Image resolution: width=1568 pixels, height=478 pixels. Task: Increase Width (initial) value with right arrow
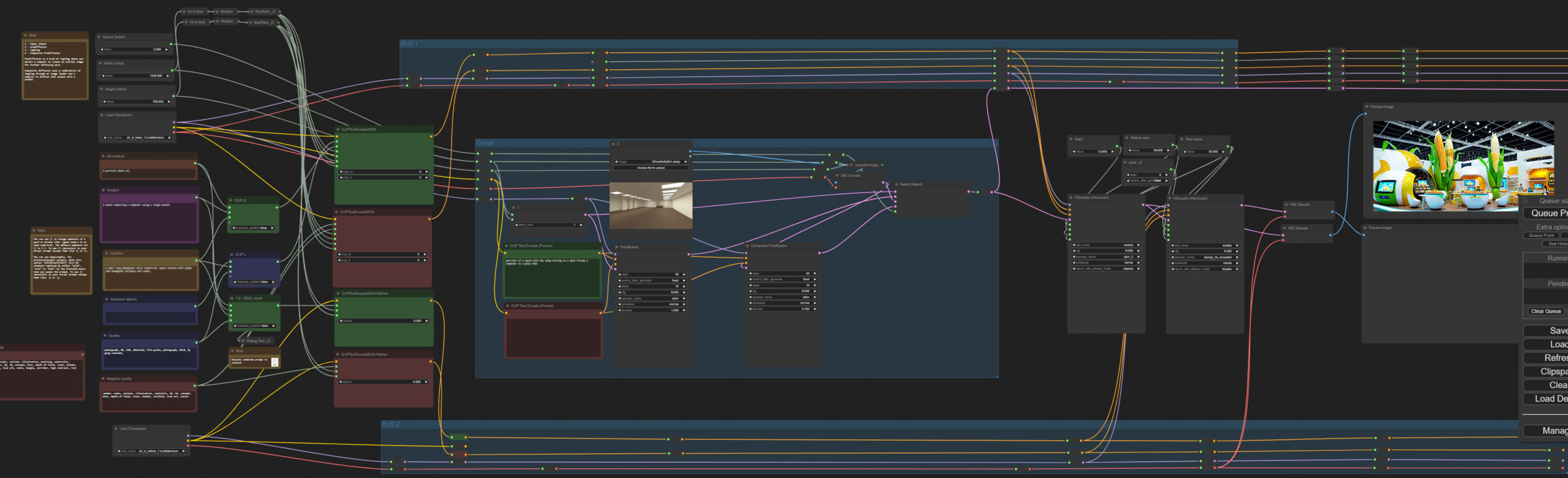click(168, 76)
